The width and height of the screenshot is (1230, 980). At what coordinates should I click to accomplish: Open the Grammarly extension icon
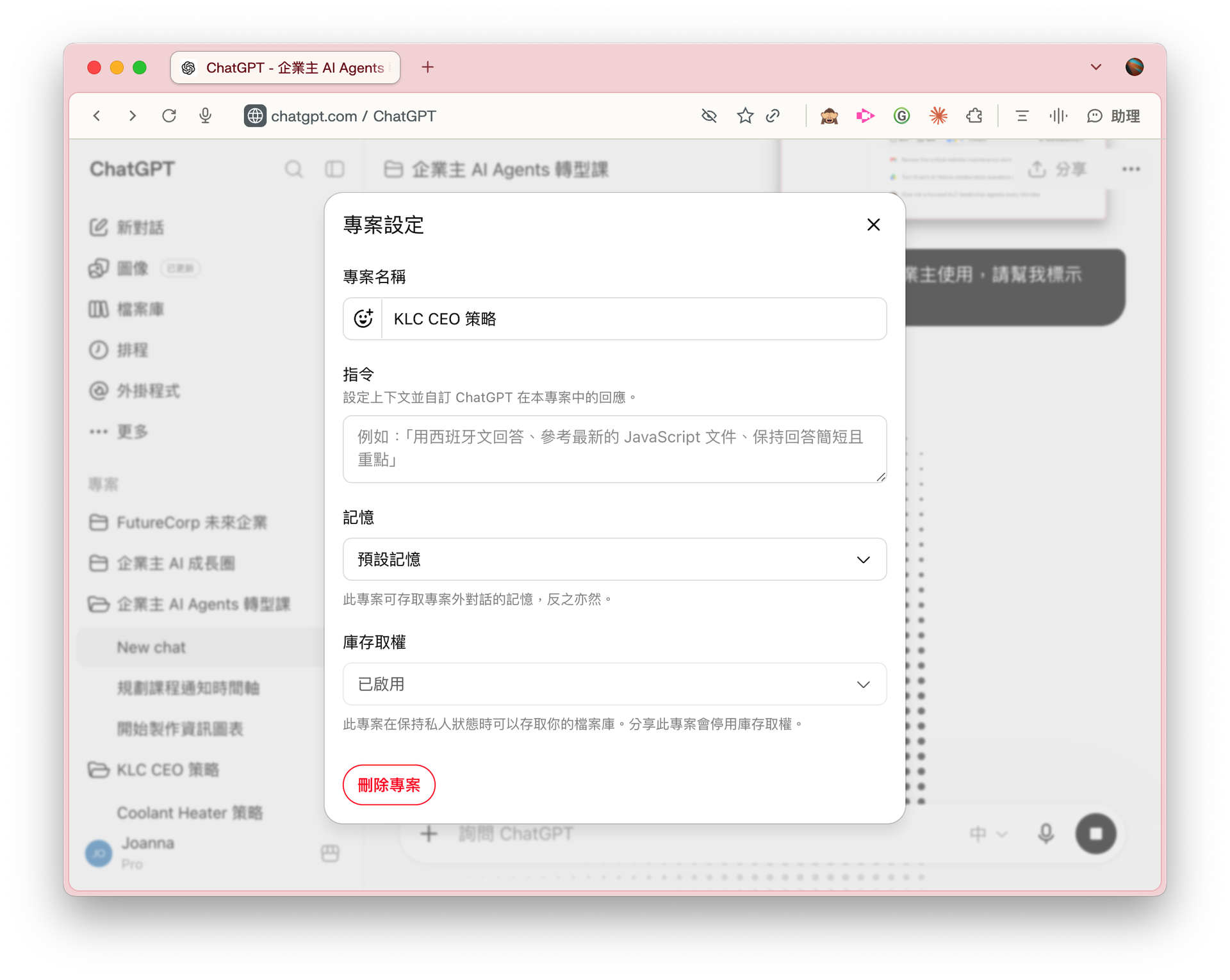coord(901,116)
